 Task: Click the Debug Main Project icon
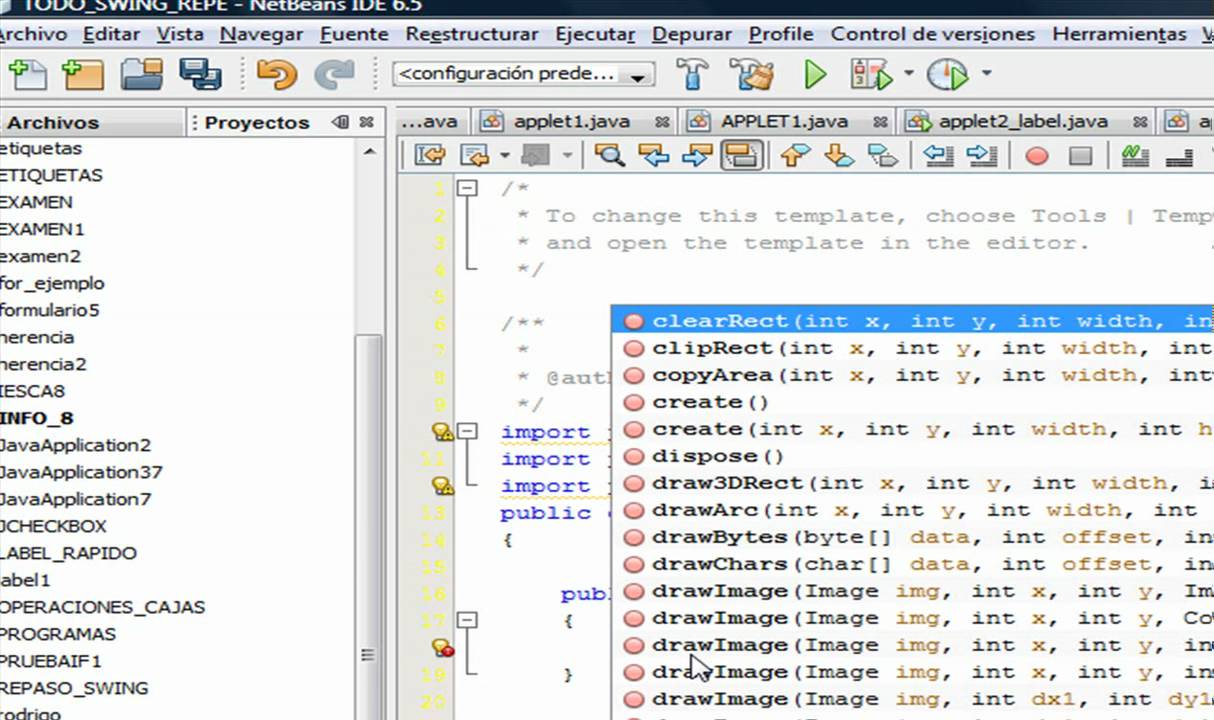click(870, 75)
